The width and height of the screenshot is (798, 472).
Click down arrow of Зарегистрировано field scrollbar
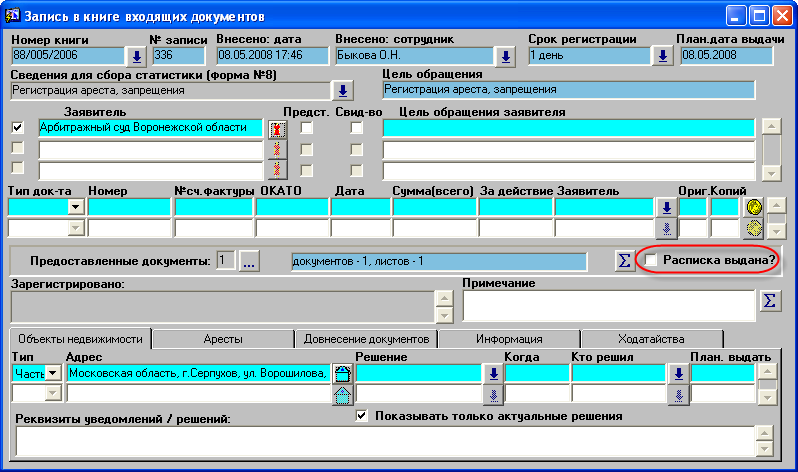[x=444, y=316]
